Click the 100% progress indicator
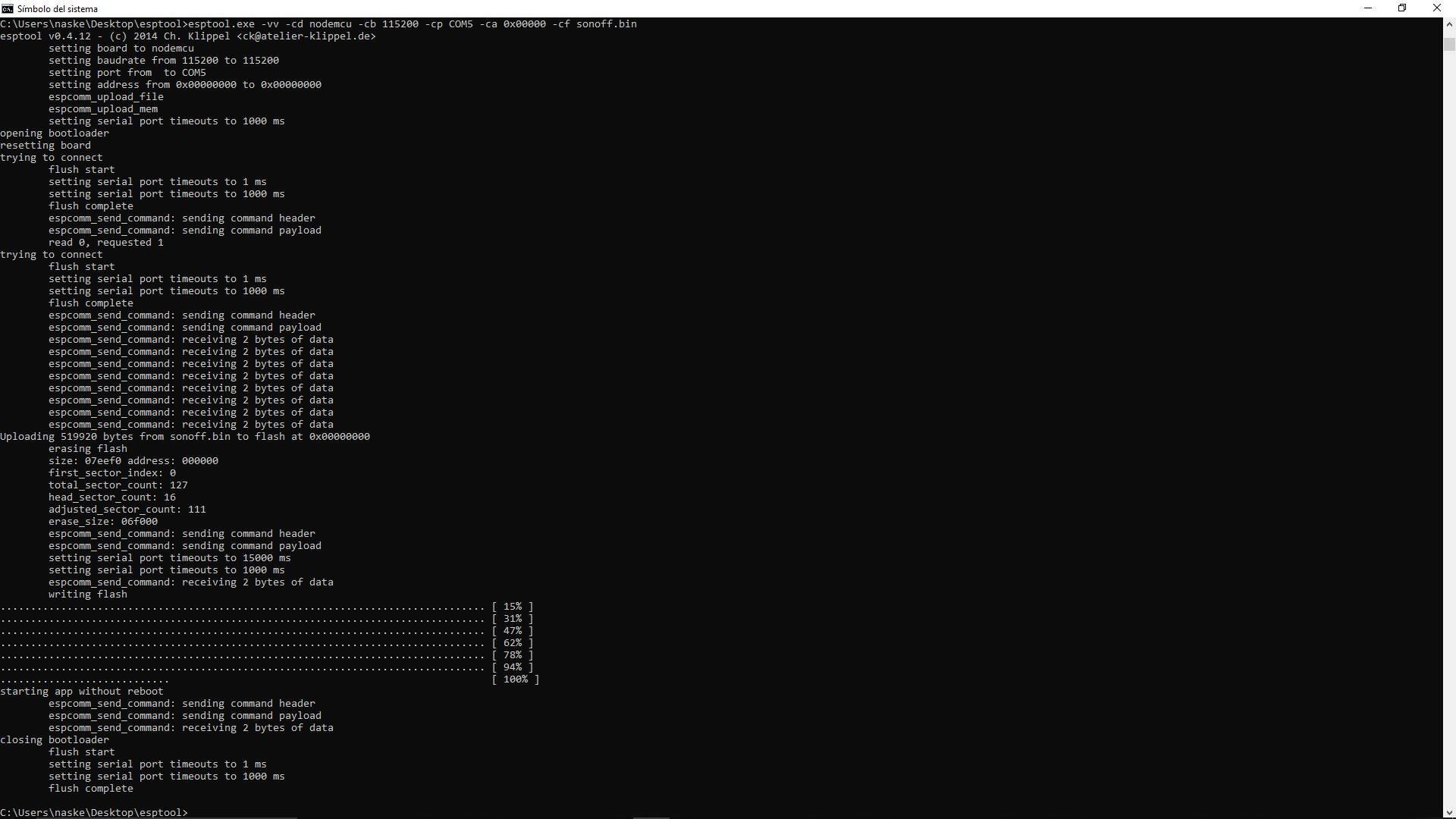The height and width of the screenshot is (819, 1456). coord(515,679)
